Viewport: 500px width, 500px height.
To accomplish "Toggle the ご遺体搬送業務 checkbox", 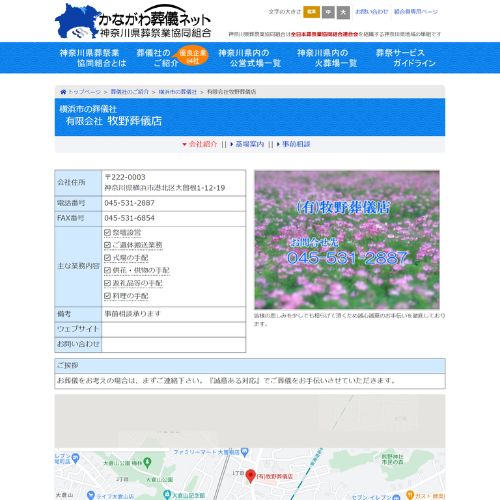I will (x=107, y=245).
